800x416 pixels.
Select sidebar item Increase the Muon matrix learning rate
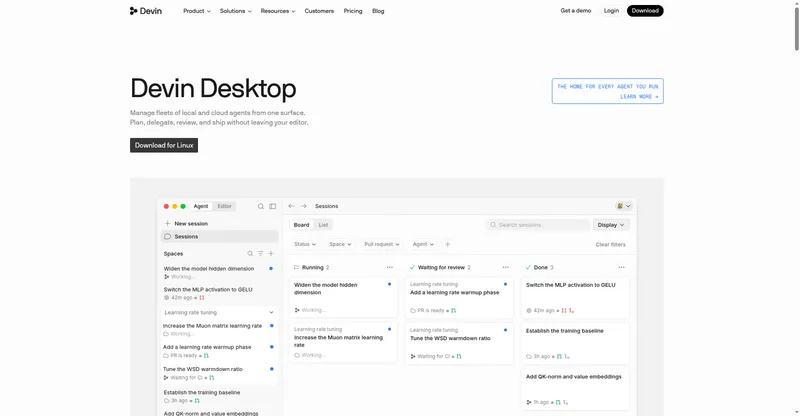coord(218,330)
